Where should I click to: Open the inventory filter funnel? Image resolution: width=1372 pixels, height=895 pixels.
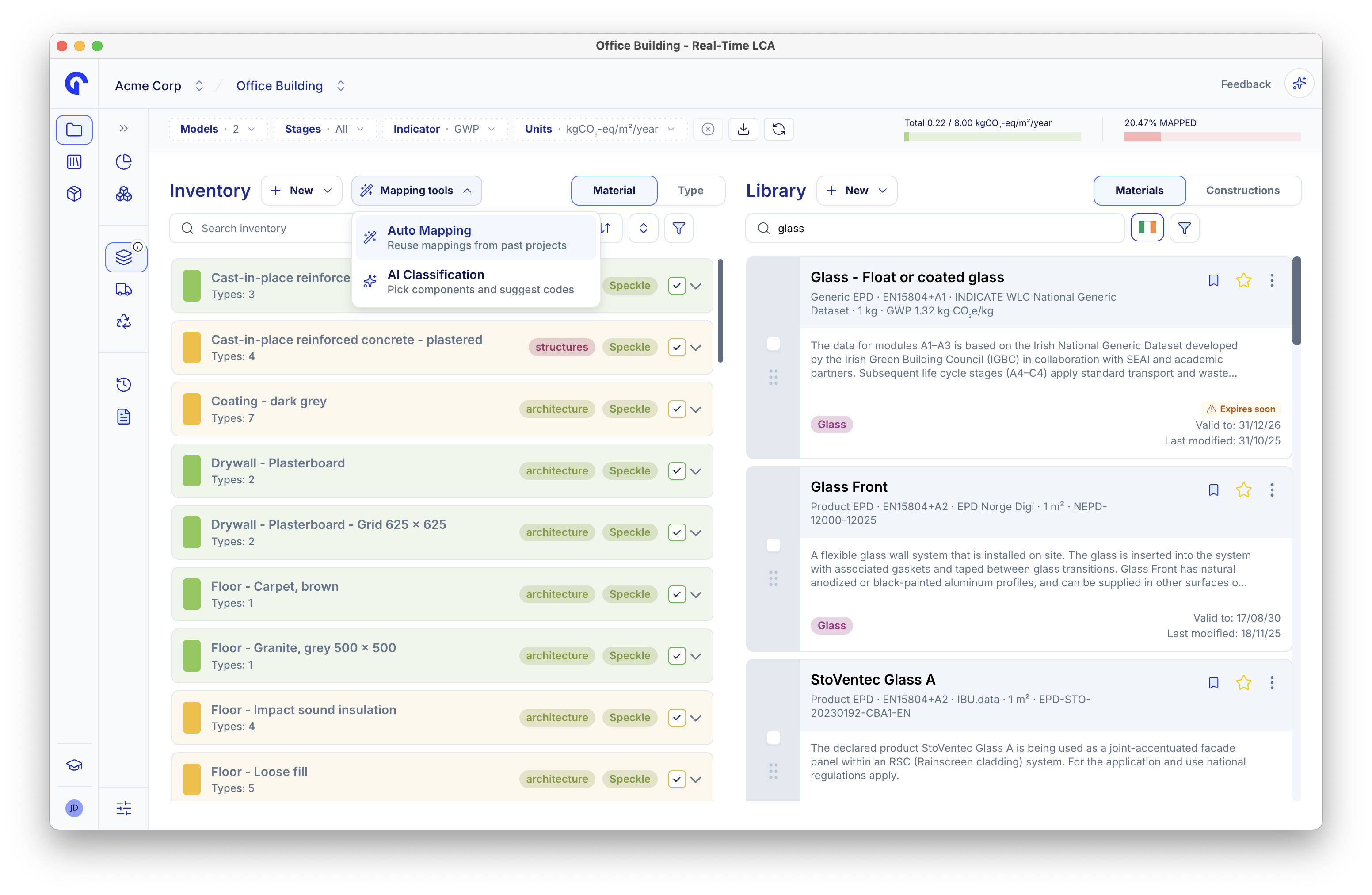[x=678, y=228]
